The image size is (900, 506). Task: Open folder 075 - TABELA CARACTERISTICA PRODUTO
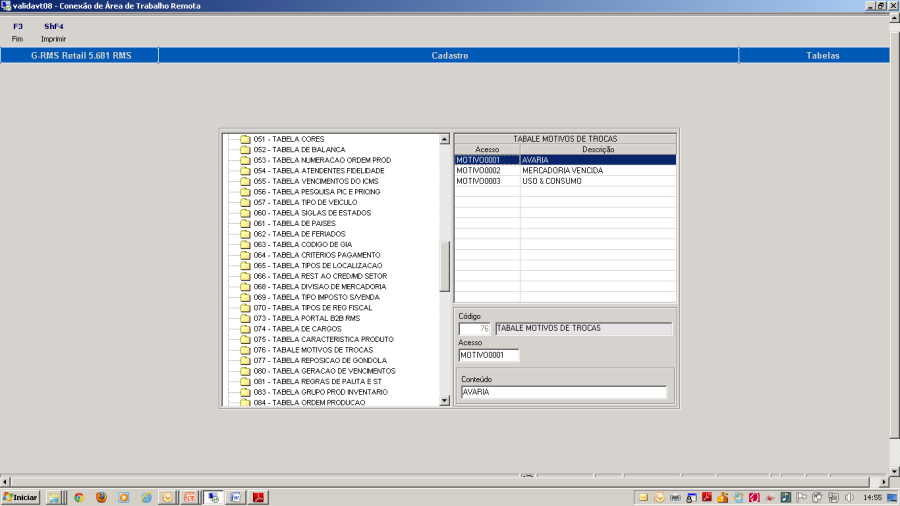317,340
